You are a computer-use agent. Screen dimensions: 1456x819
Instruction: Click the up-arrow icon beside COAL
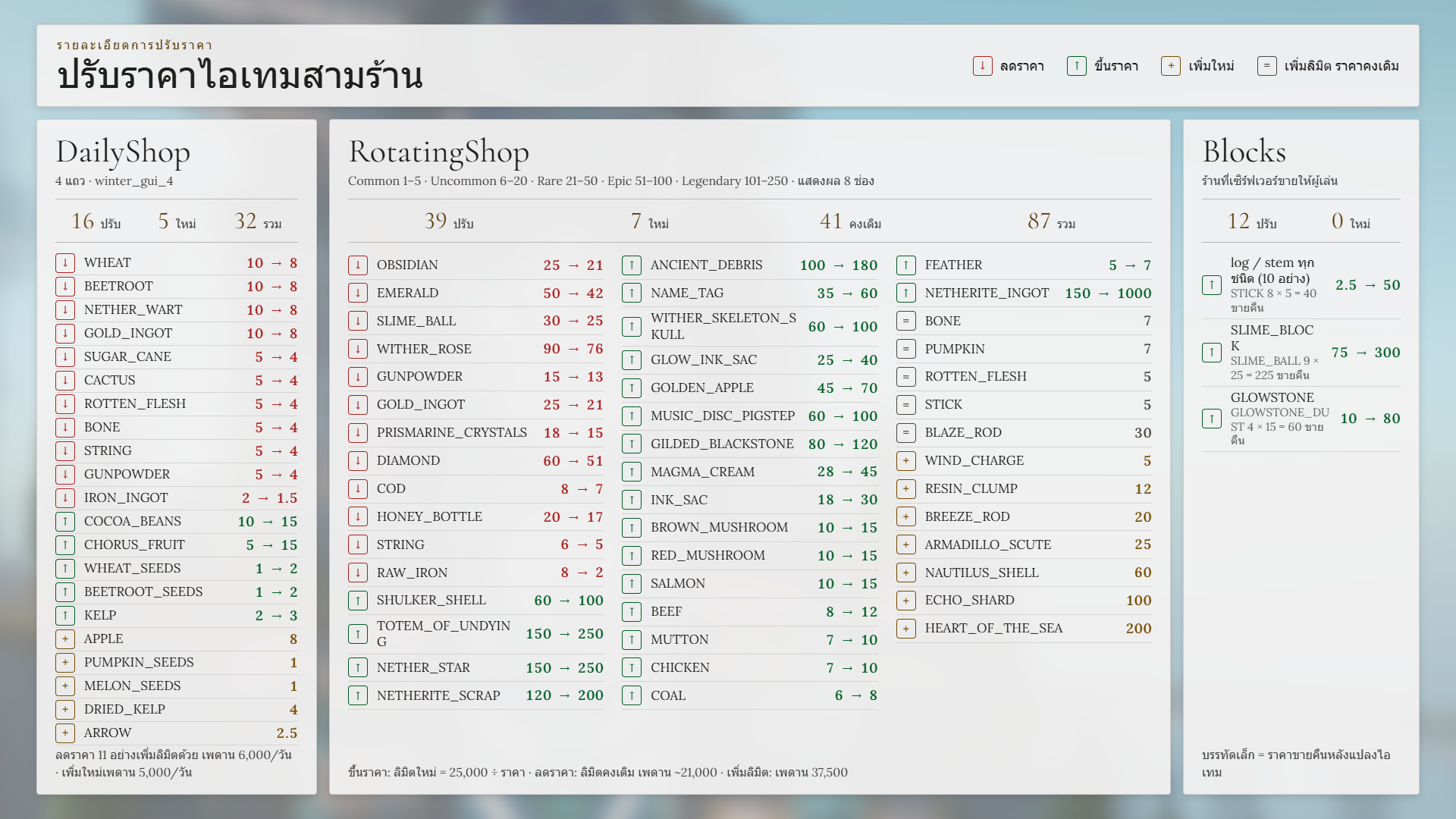(632, 696)
